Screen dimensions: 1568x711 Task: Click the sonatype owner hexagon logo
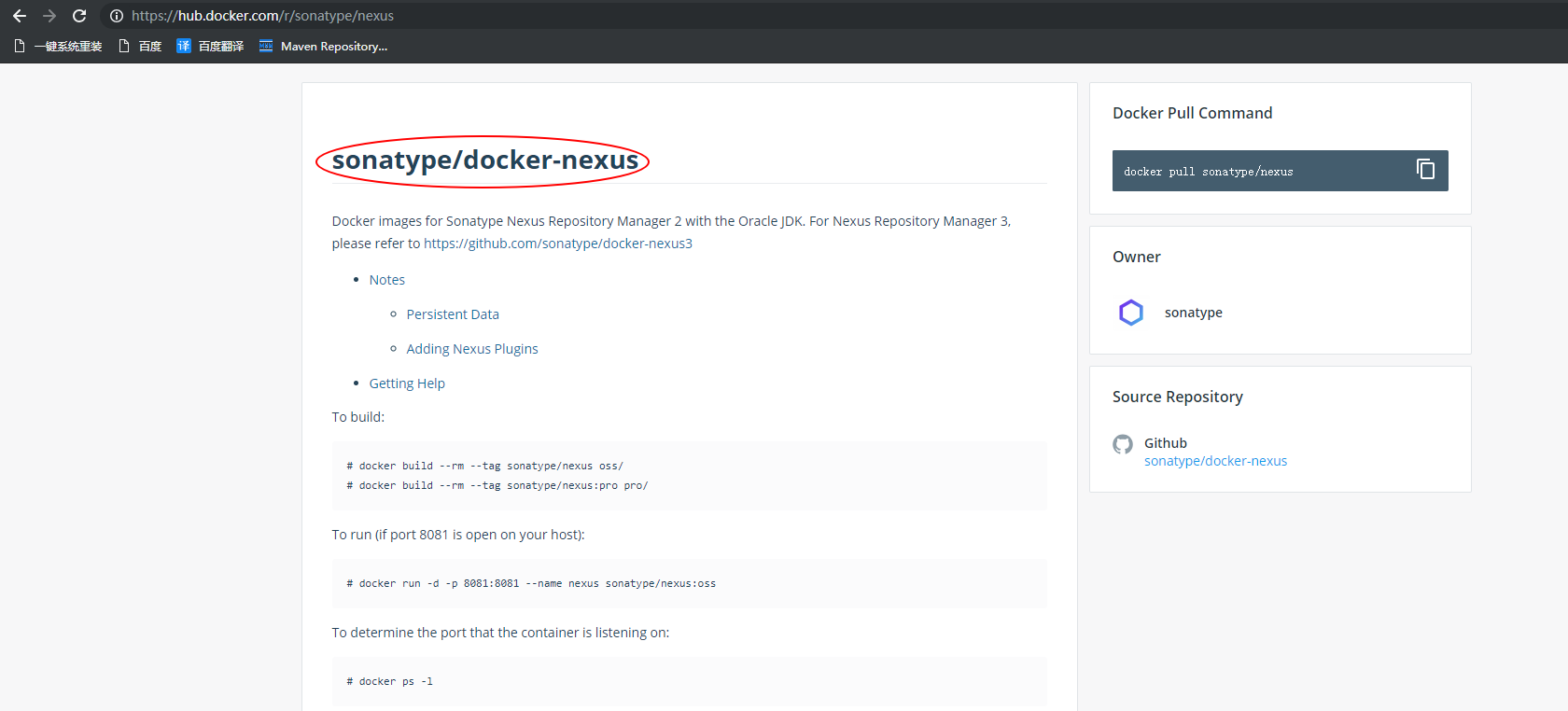tap(1131, 313)
